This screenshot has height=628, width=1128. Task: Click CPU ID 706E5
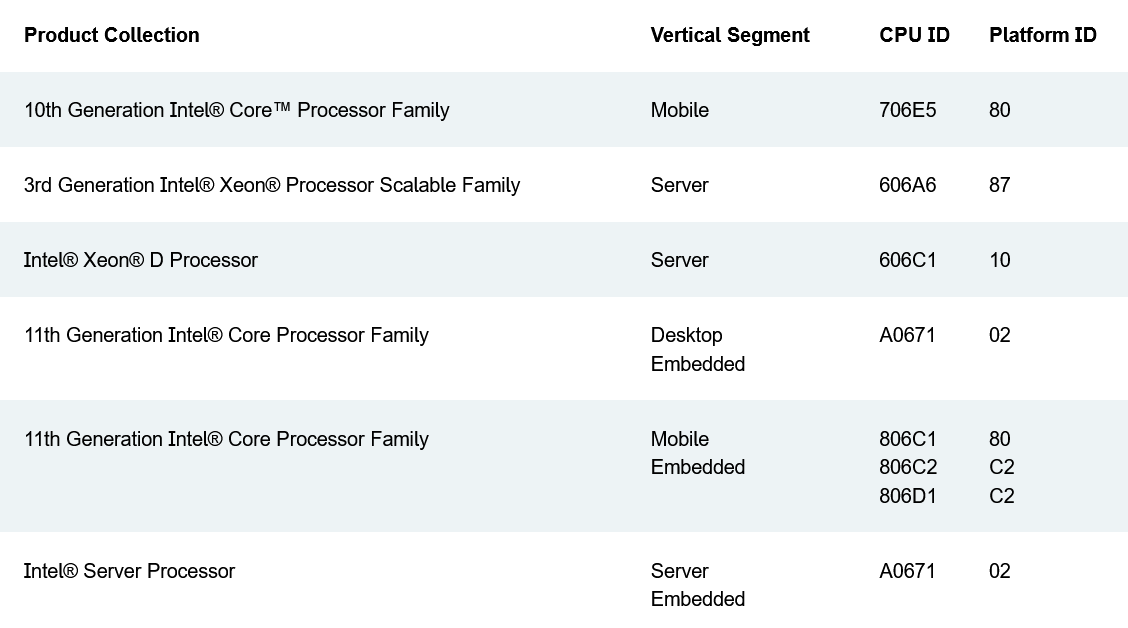click(x=907, y=110)
